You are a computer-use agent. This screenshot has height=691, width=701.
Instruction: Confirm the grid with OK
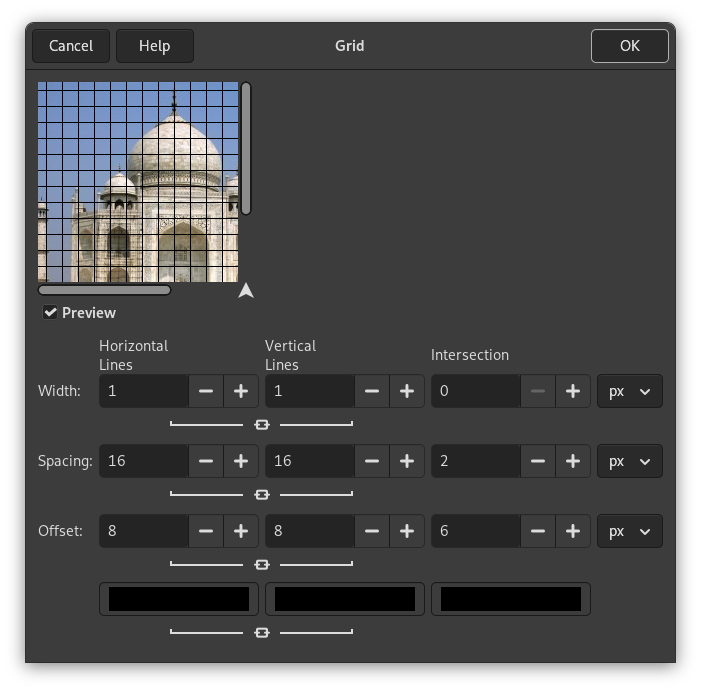pos(629,46)
